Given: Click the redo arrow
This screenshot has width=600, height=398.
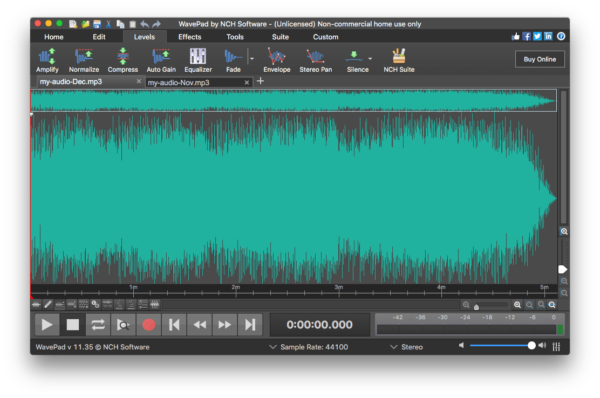Looking at the screenshot, I should [x=156, y=24].
